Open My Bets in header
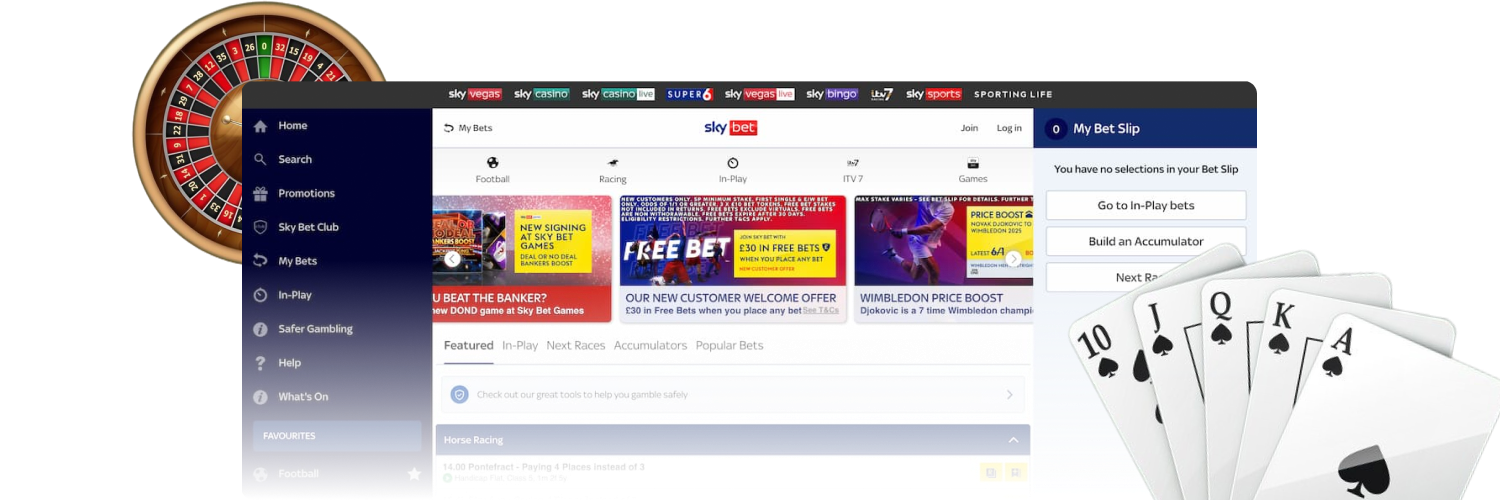The image size is (1500, 500). 468,128
